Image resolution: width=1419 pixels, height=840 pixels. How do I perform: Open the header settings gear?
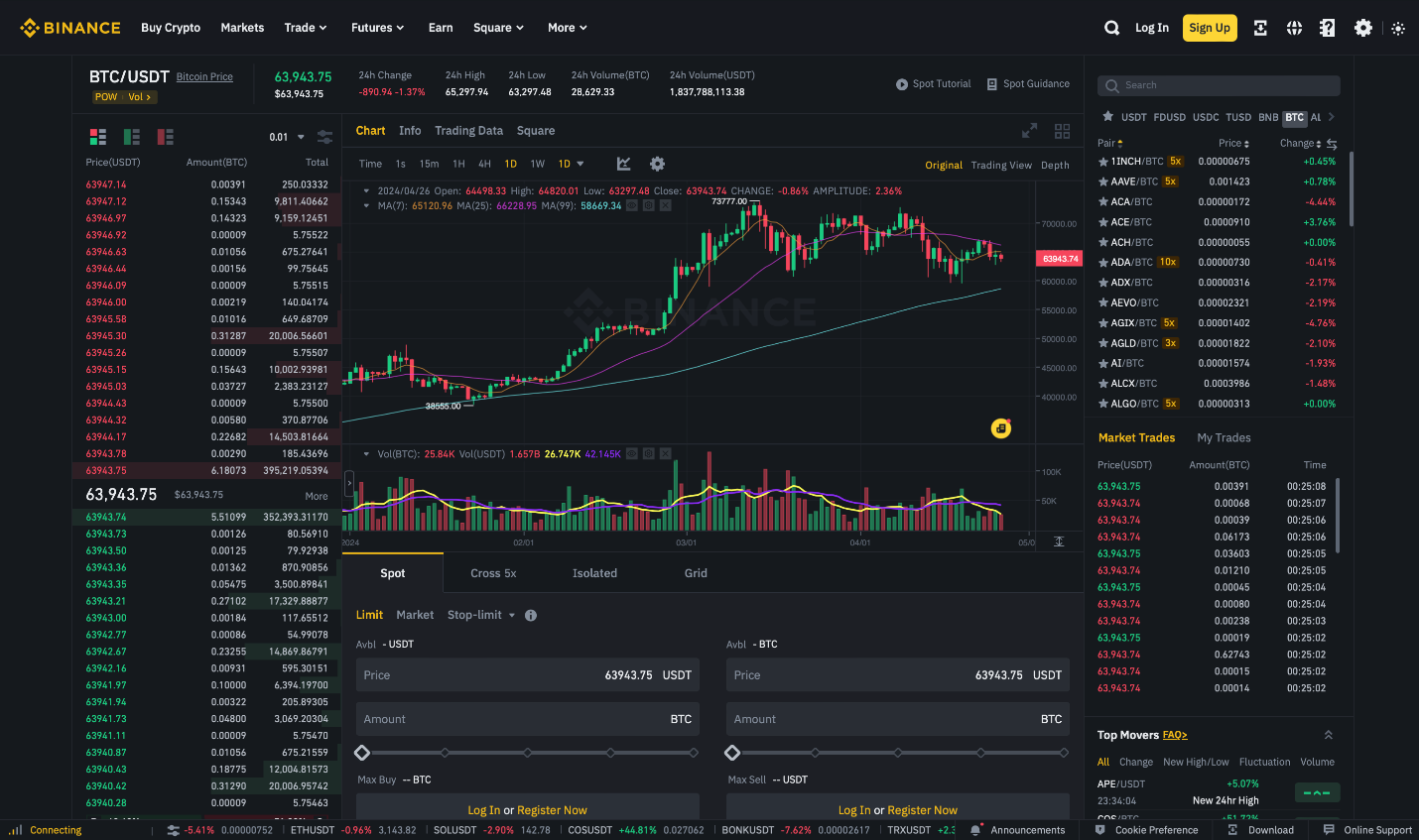[x=1363, y=28]
